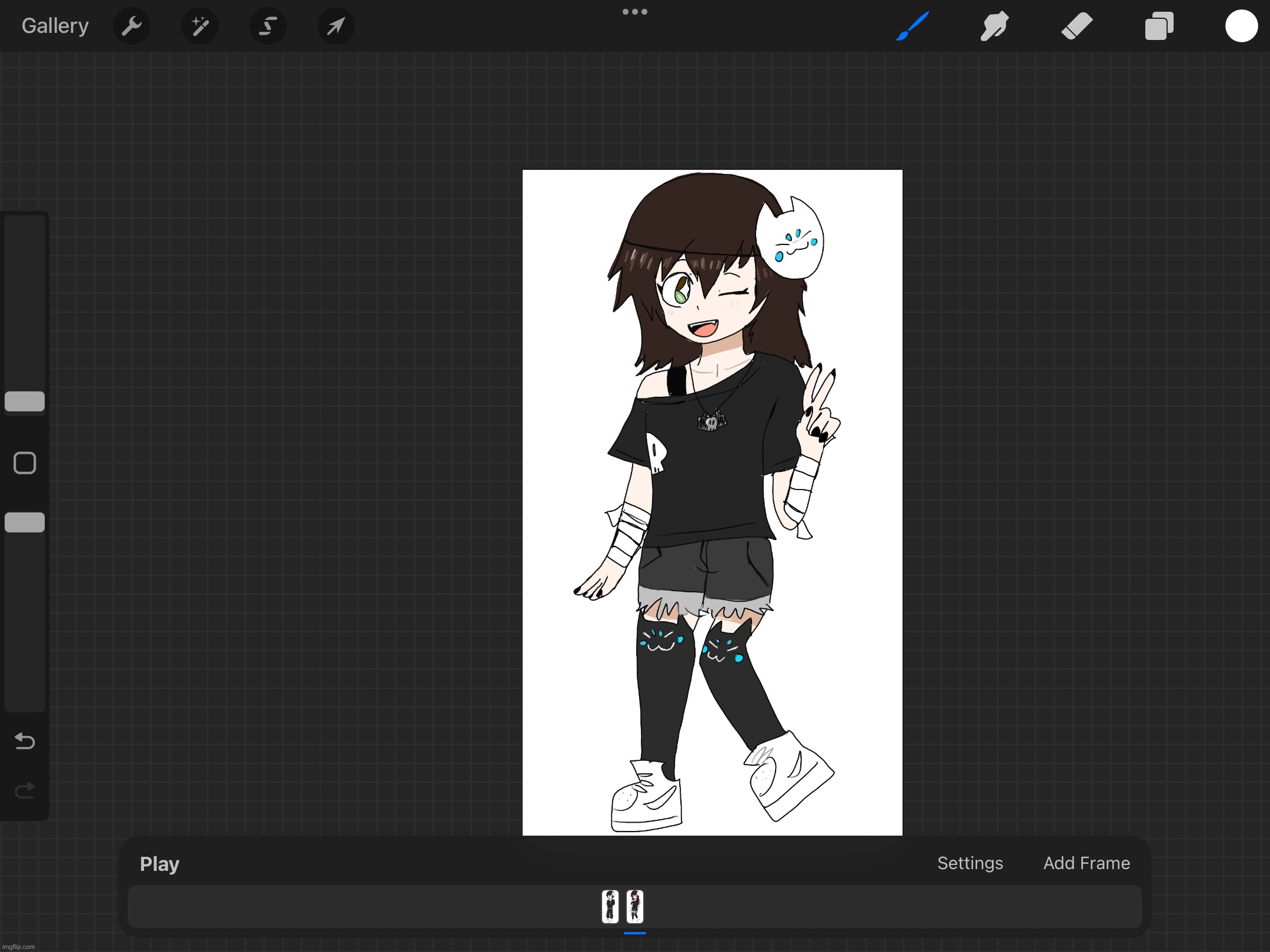Tap the modify button on the sidebar

[25, 463]
